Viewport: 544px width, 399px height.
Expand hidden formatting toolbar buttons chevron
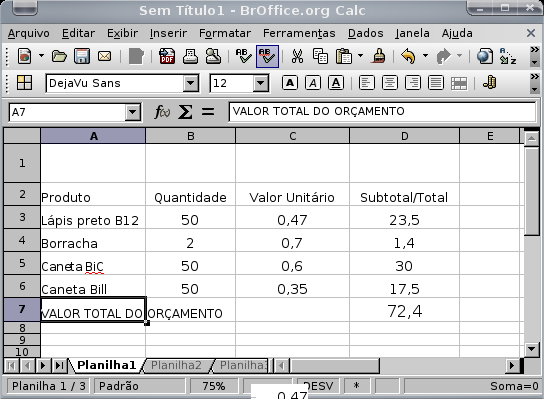click(535, 77)
